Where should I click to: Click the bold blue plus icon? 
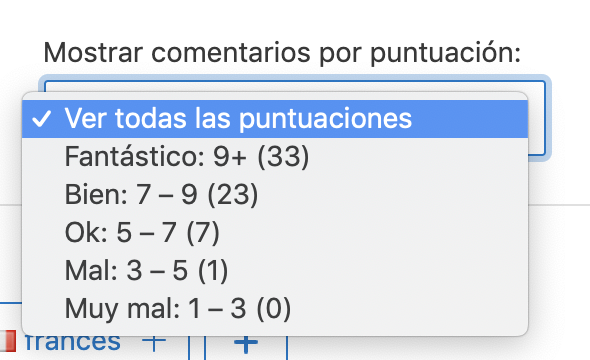[x=246, y=344]
